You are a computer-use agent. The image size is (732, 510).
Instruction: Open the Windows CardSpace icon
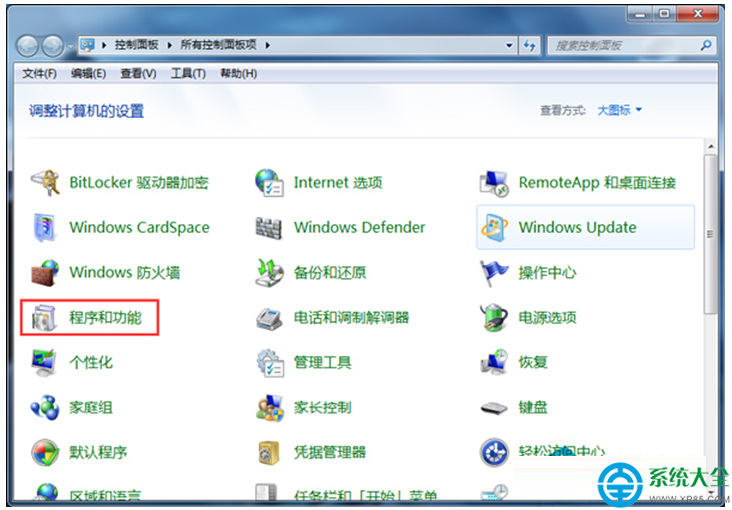click(x=45, y=227)
